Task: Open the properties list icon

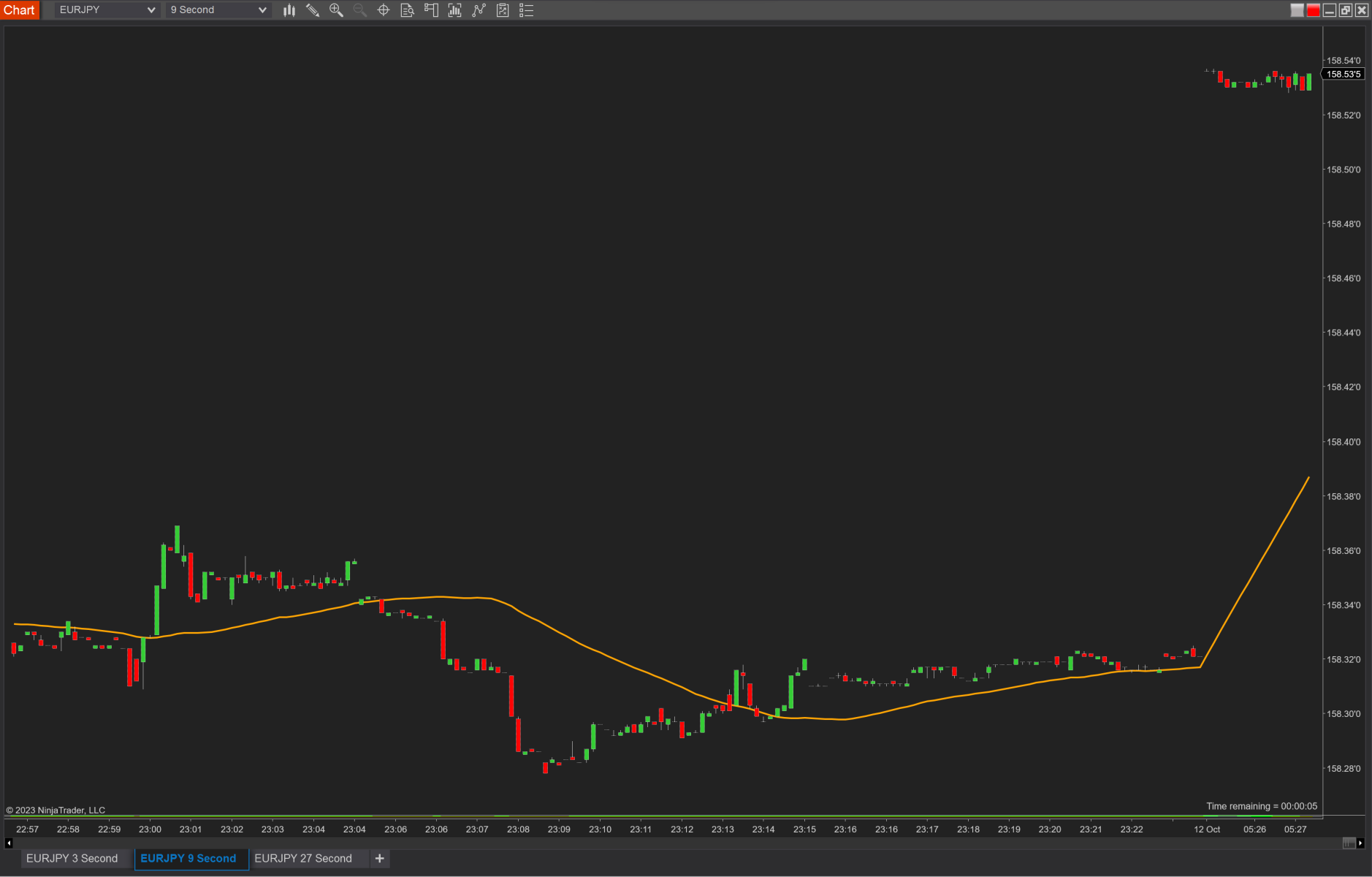Action: pyautogui.click(x=526, y=10)
